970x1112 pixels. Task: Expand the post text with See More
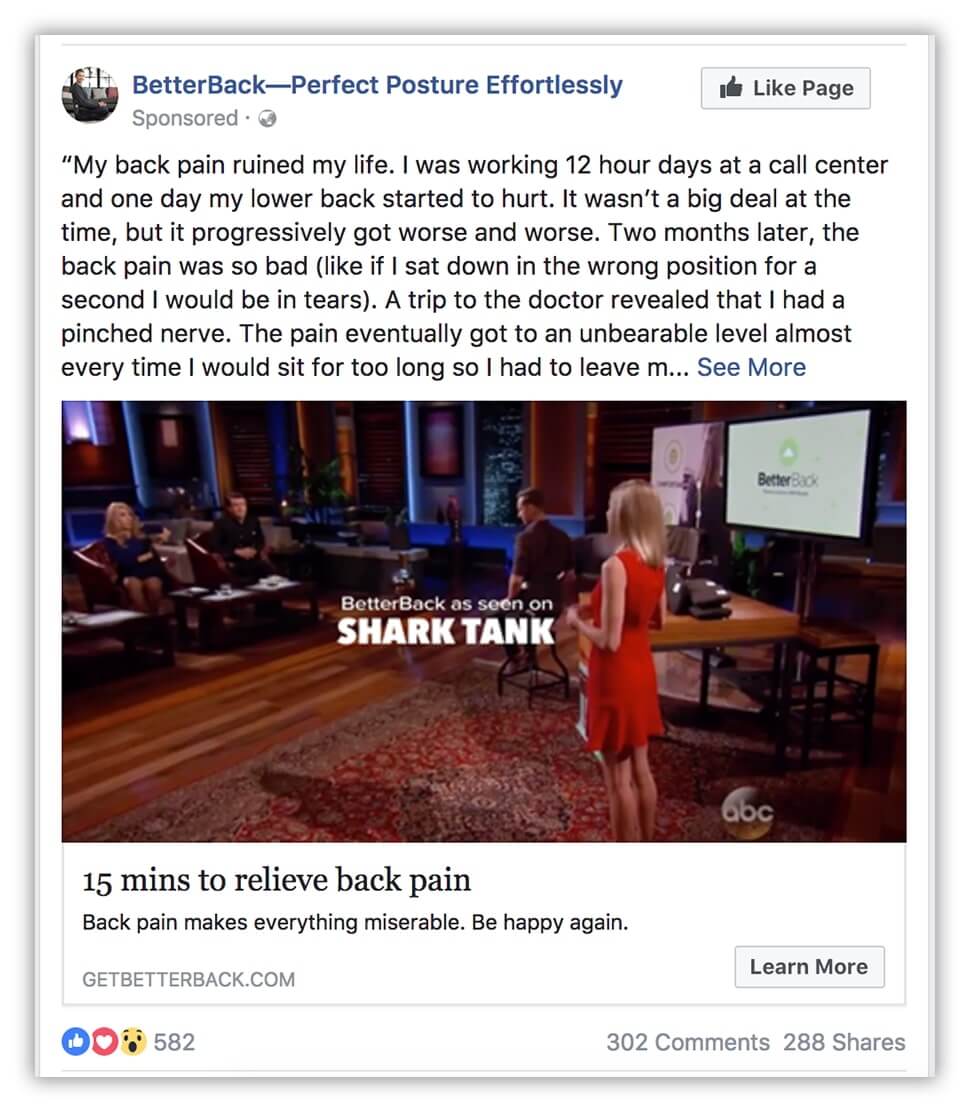751,367
